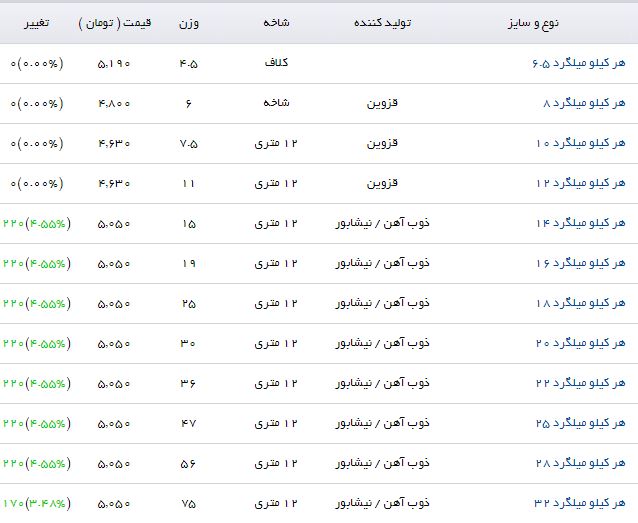Image resolution: width=638 pixels, height=523 pixels.
Task: Open the link هر کیلو میلگرد ۲۰
Action: pos(581,343)
